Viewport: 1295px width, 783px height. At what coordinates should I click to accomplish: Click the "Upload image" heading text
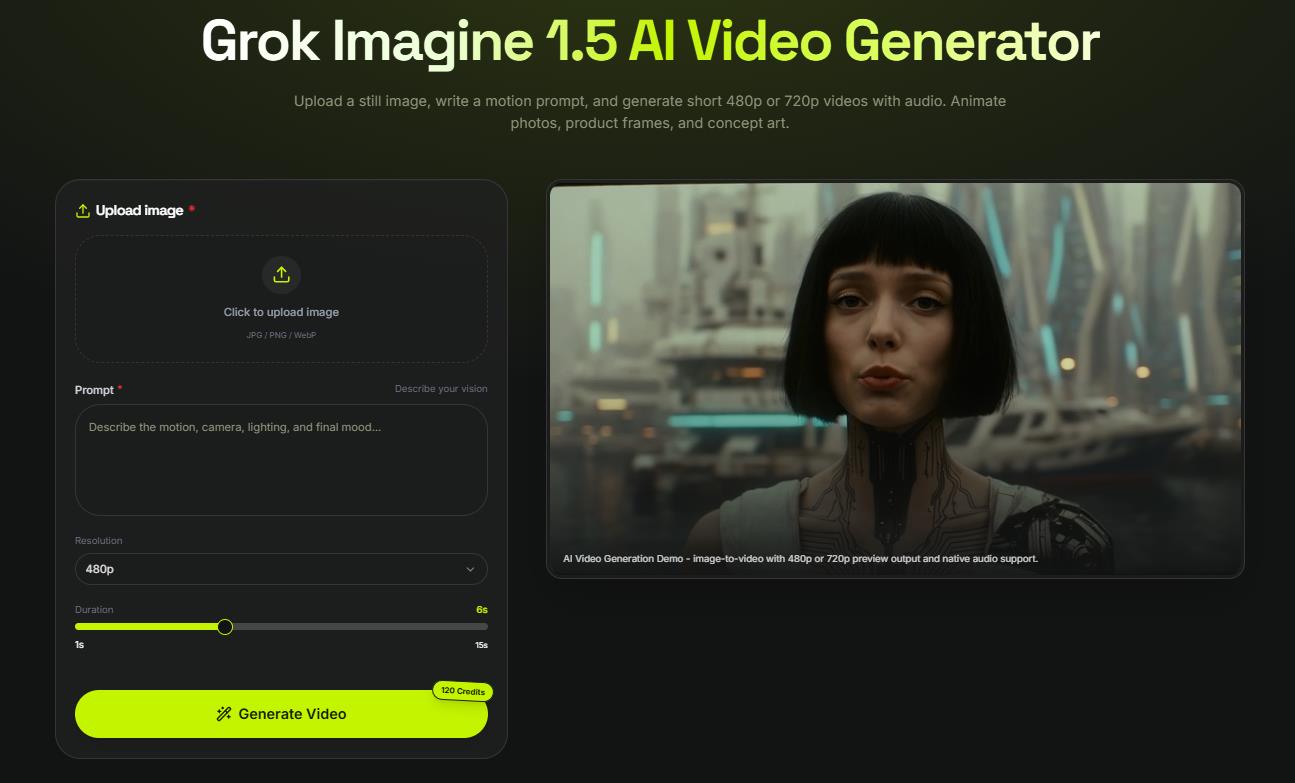tap(139, 211)
